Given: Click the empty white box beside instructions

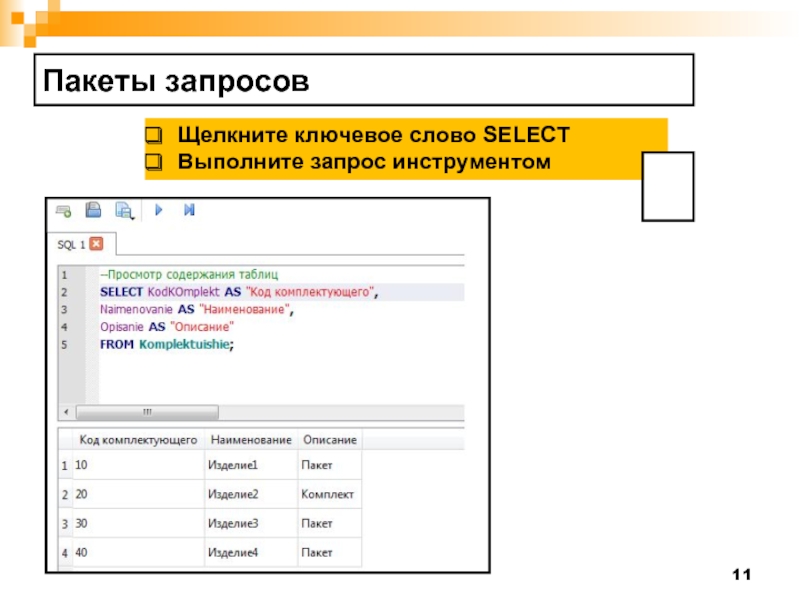Looking at the screenshot, I should (668, 186).
